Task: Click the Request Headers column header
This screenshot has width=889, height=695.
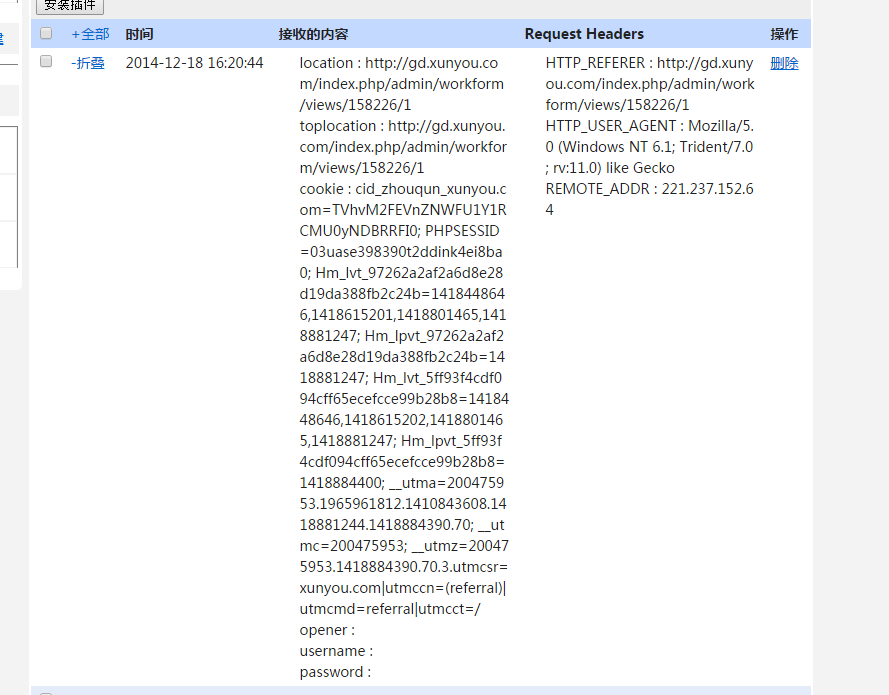Action: coord(584,34)
